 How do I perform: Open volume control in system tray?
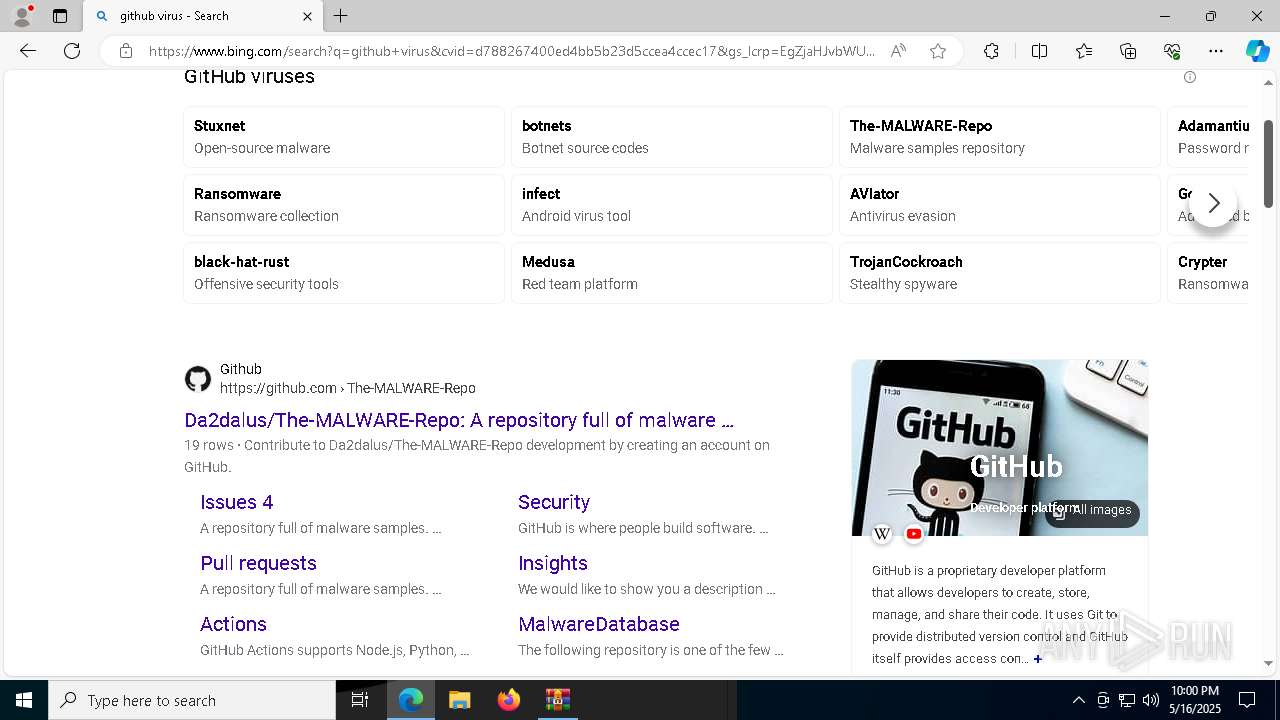1151,700
